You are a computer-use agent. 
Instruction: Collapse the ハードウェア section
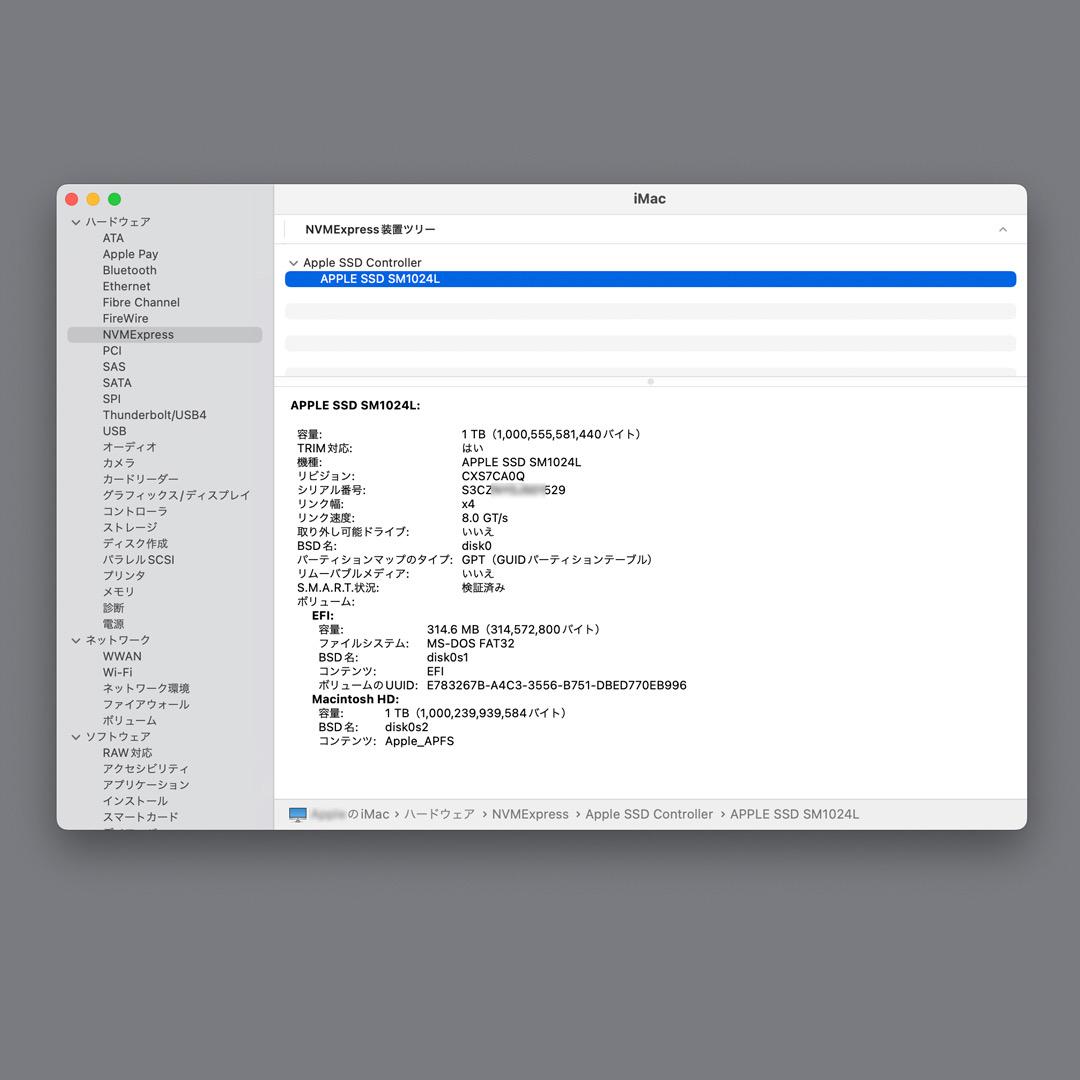pos(76,222)
